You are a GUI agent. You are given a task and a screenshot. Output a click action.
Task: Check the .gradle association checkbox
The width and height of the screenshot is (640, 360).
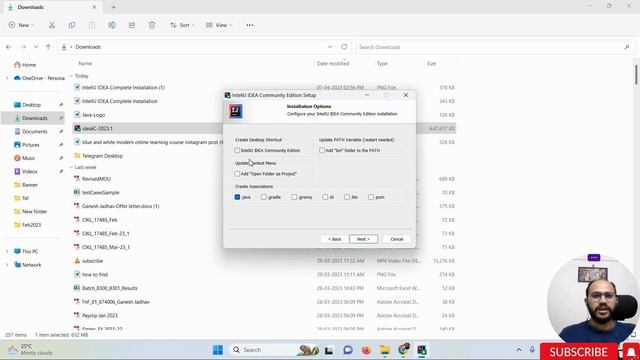(264, 197)
